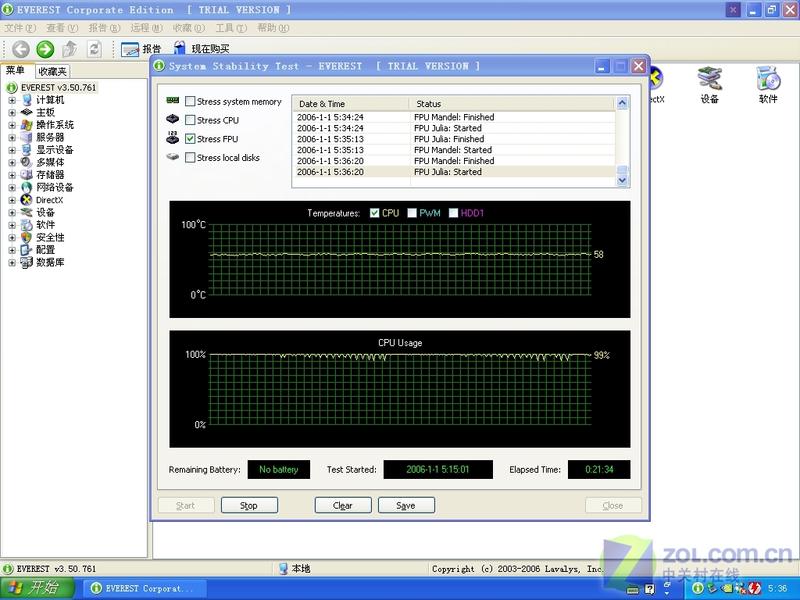
Task: Select the 操作系统 tree icon
Action: 27,125
